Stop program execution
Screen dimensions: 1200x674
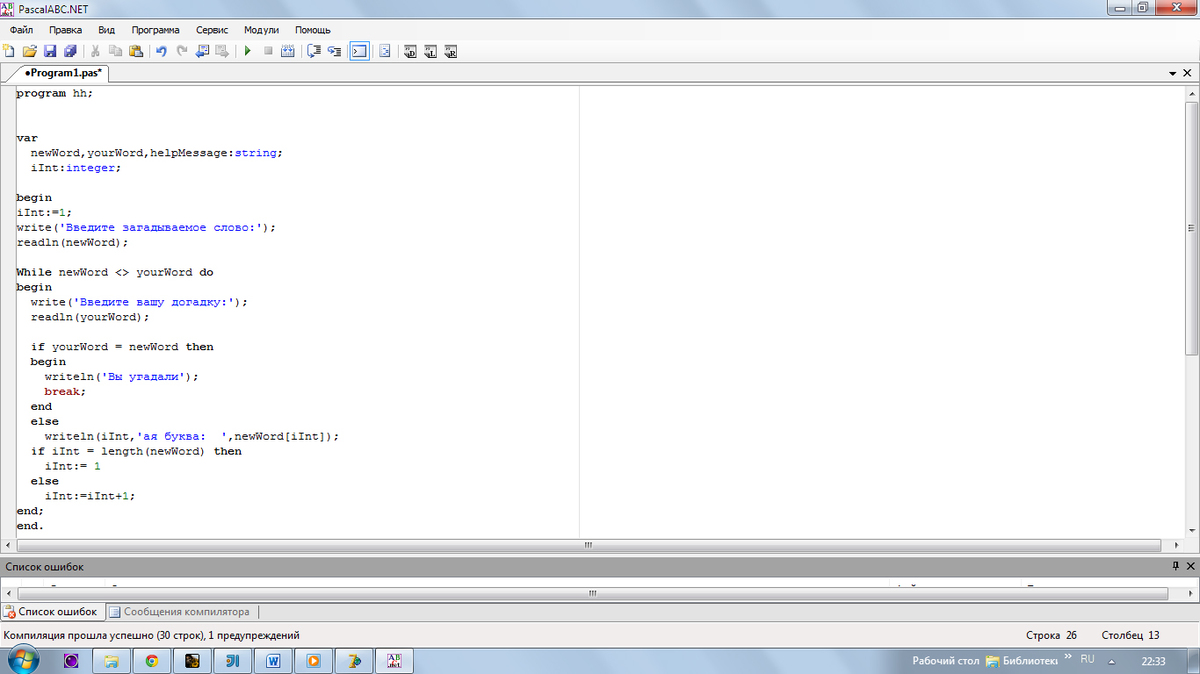[x=268, y=51]
